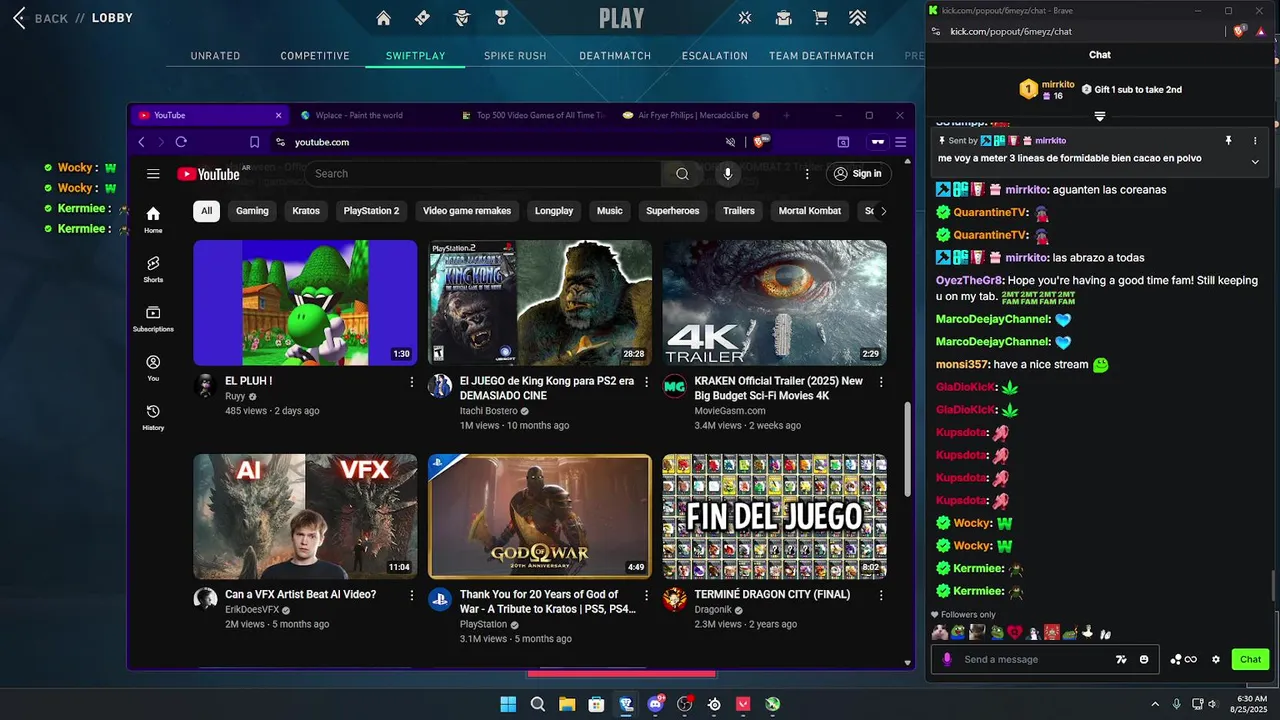Expand the pinned mirrkito message
The width and height of the screenshot is (1280, 720).
[x=1255, y=161]
